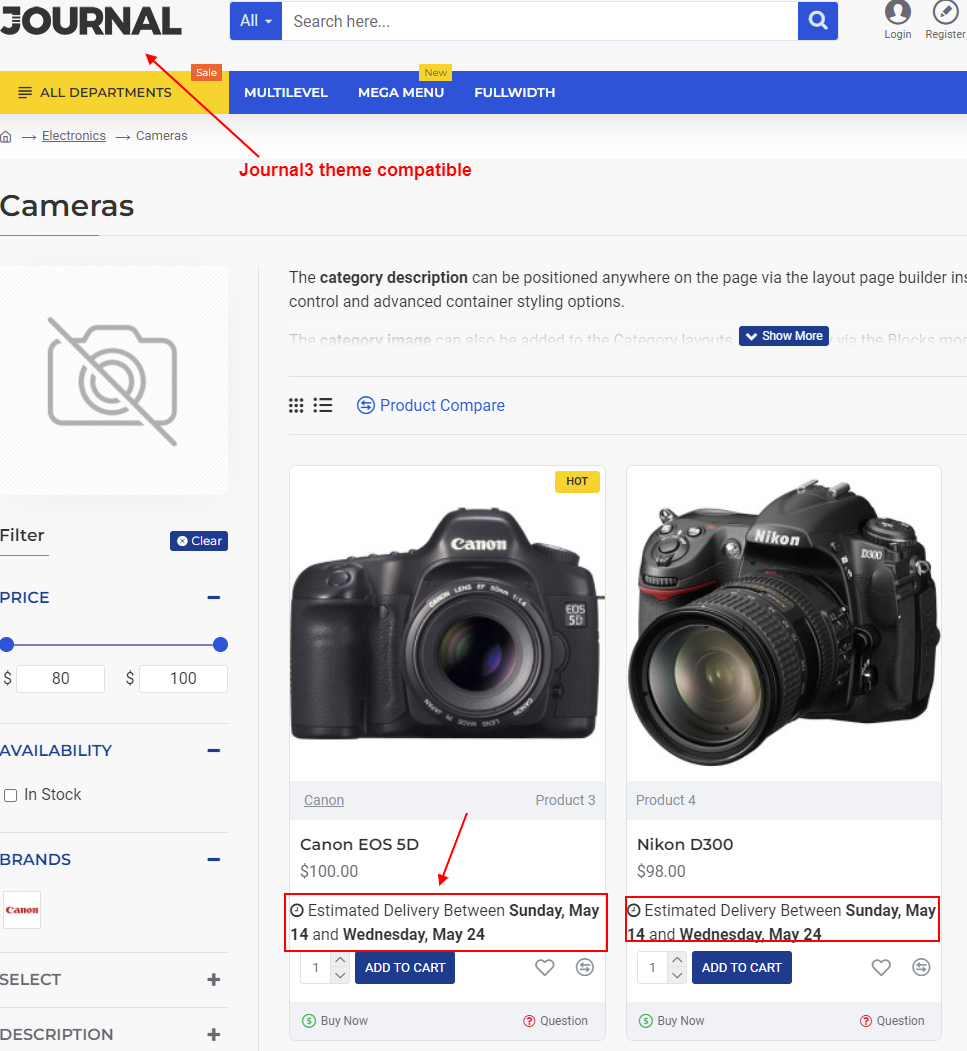Toggle the In Stock availability checkbox
Viewport: 967px width, 1051px height.
[11, 796]
